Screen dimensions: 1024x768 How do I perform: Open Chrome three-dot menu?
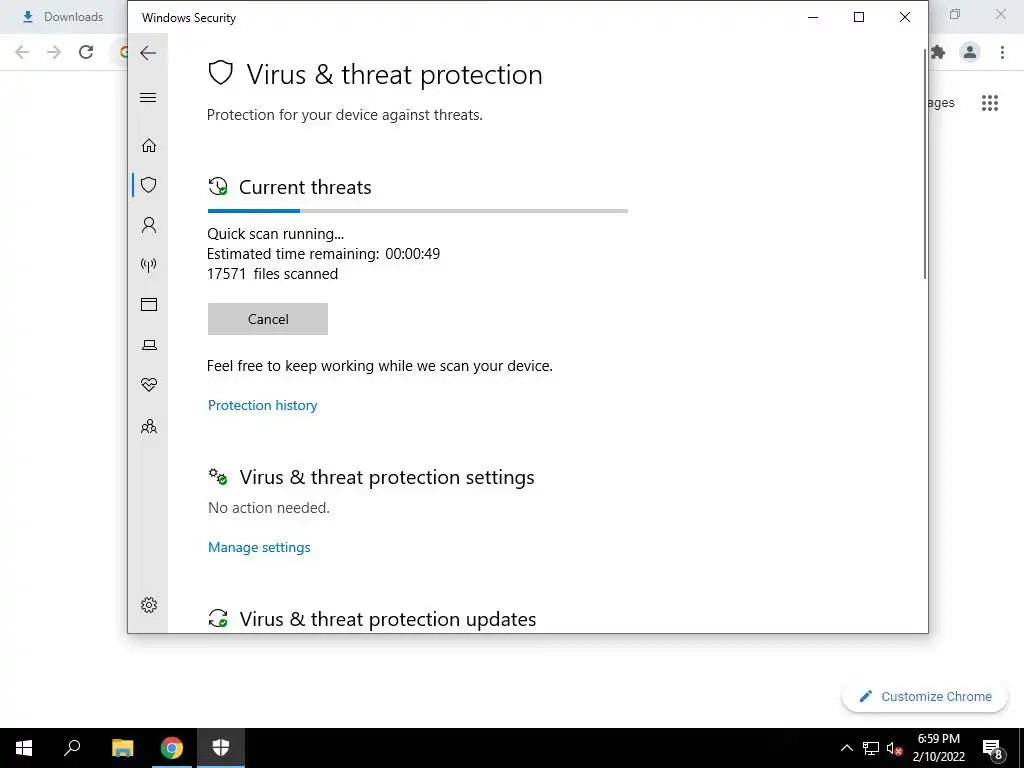(1002, 52)
